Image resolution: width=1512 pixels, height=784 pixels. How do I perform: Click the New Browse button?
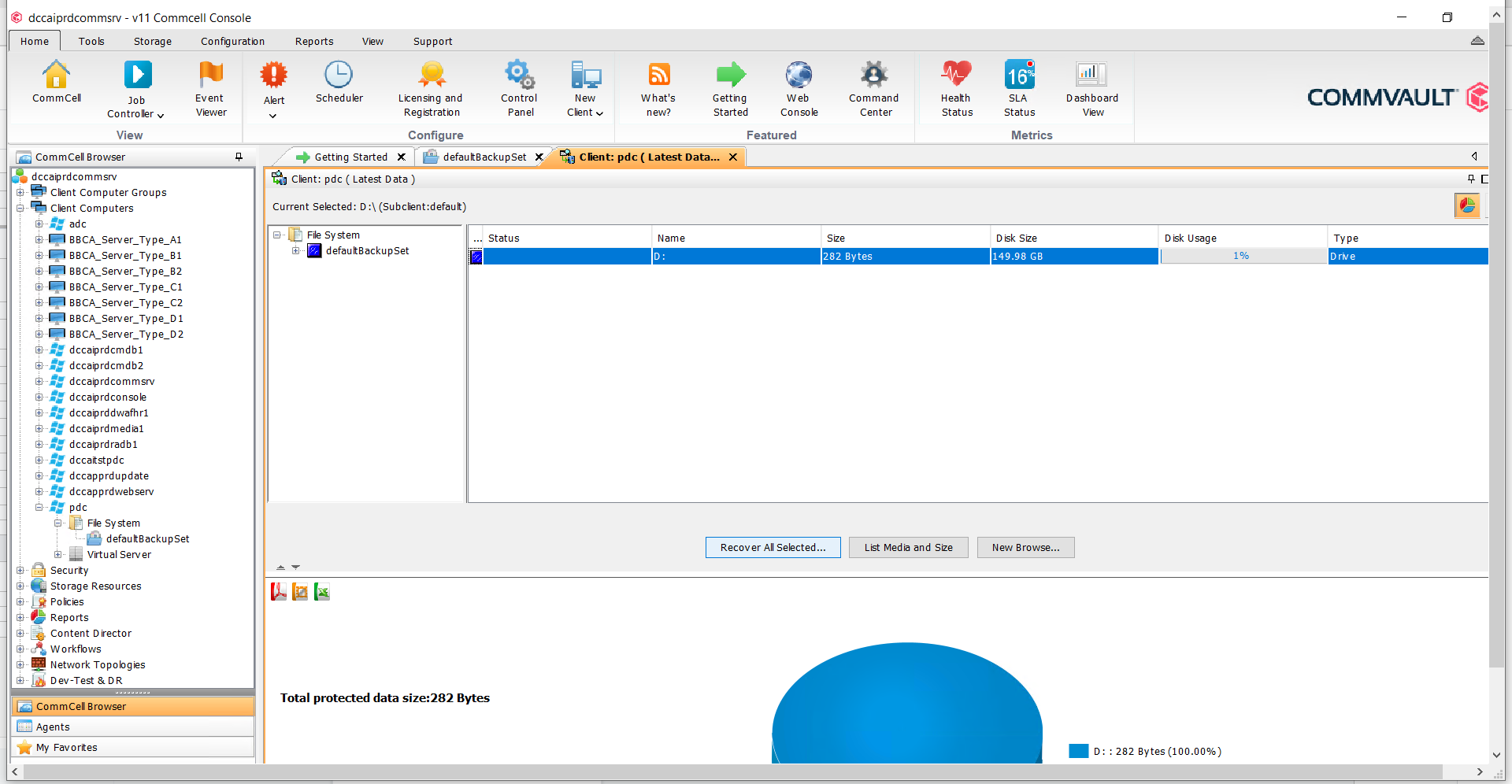(1025, 547)
